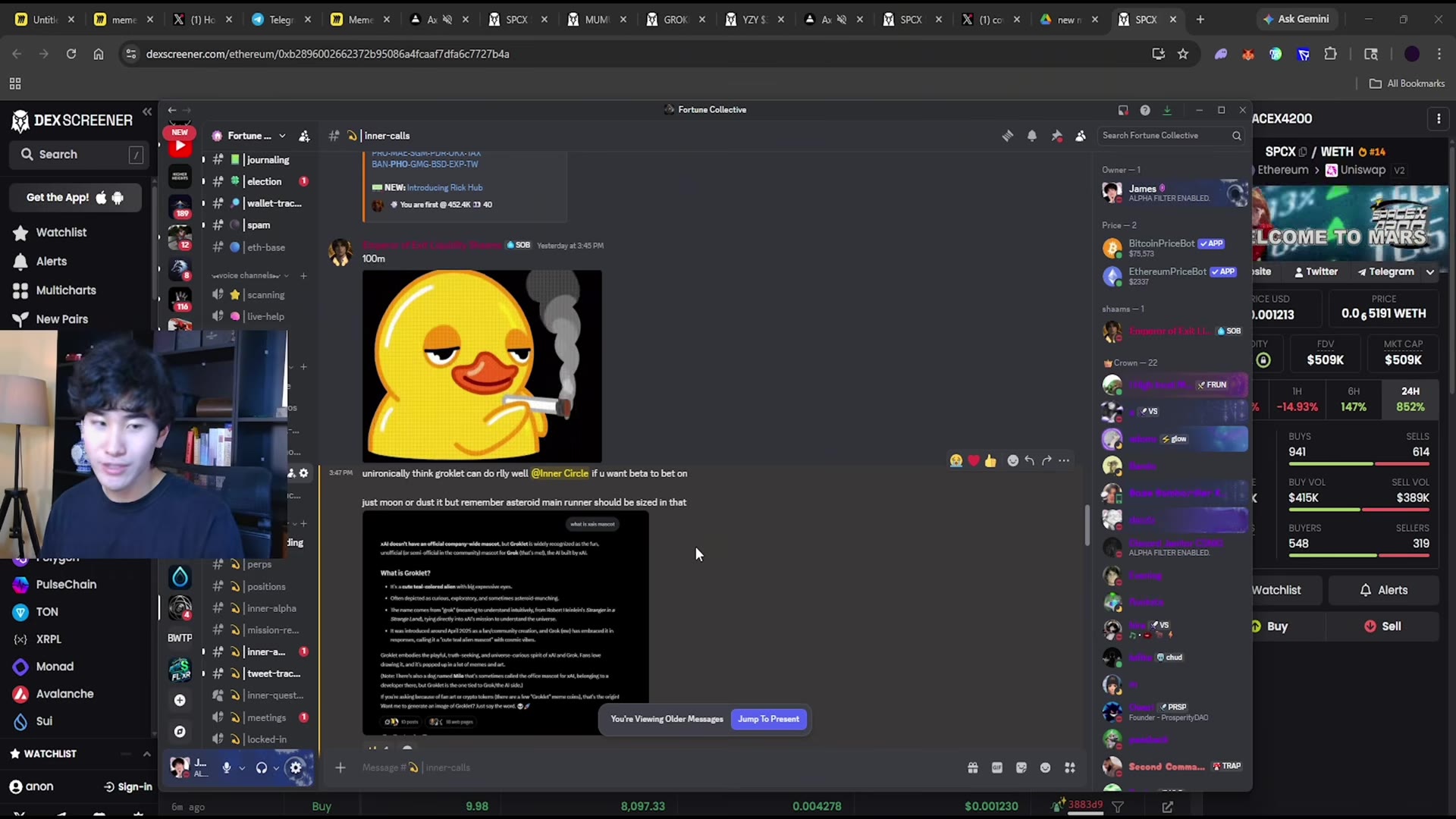Focus the Search Fortune Collective field
Screen dimensions: 1456x819
point(1171,136)
